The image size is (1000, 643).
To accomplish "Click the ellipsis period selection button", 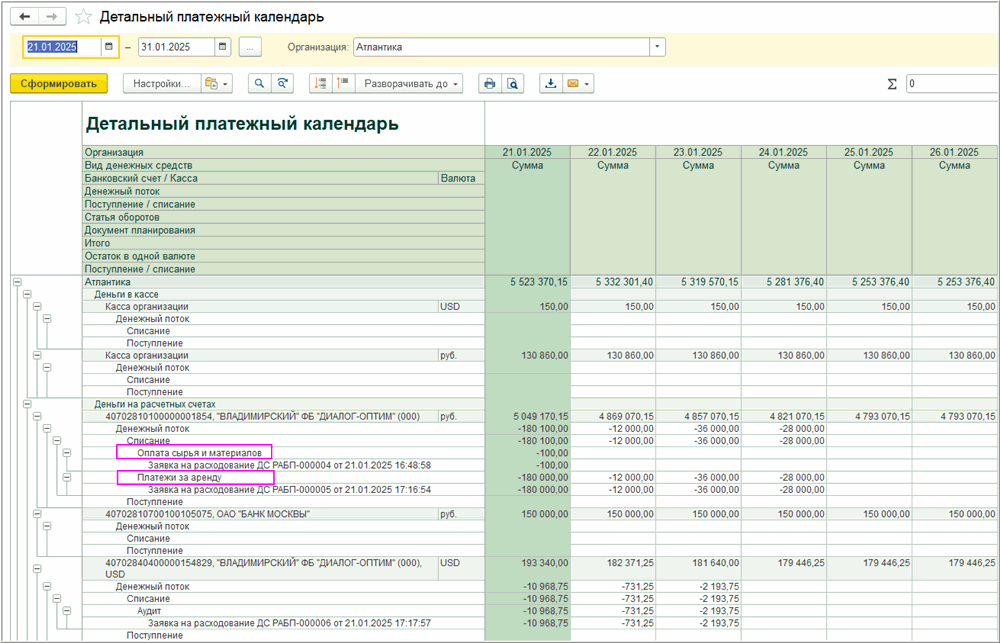I will pos(251,47).
